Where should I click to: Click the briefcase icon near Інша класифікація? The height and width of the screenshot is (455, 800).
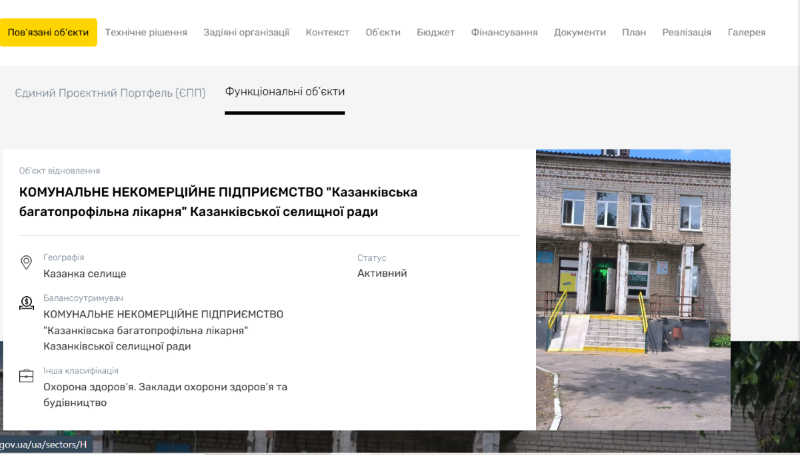26,376
